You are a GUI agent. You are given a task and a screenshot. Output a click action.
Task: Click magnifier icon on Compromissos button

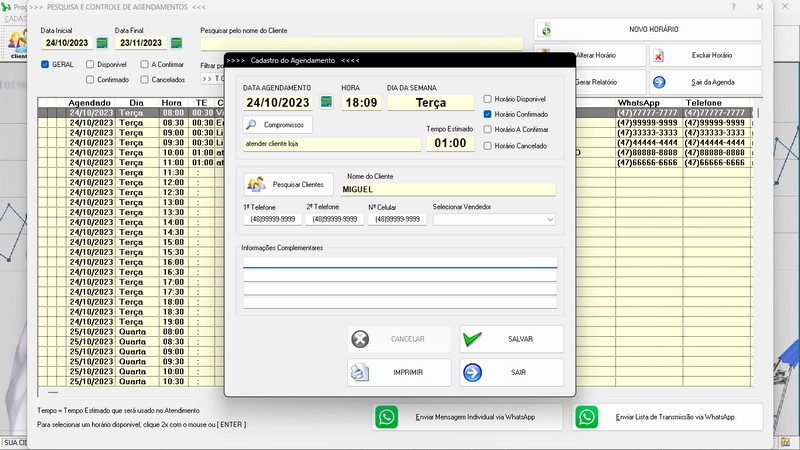251,124
